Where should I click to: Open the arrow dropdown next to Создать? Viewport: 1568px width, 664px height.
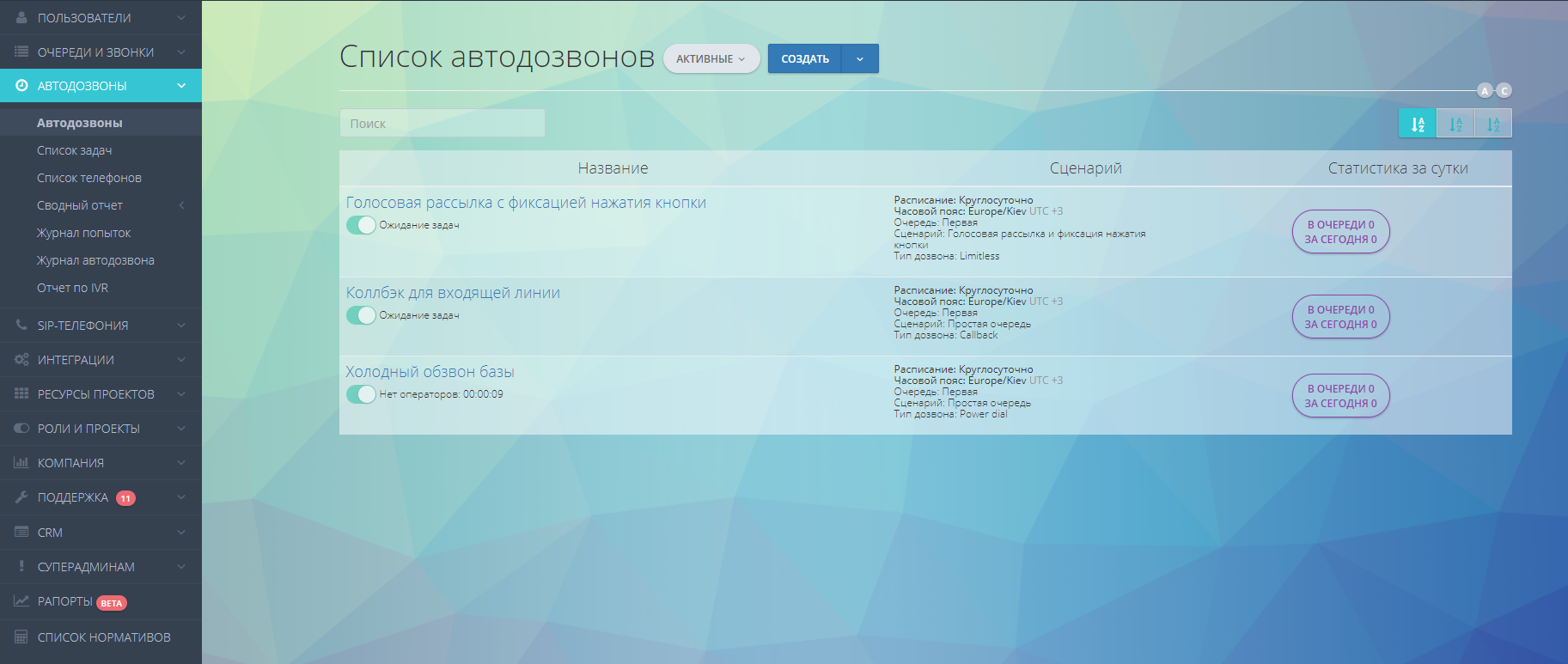pyautogui.click(x=860, y=58)
